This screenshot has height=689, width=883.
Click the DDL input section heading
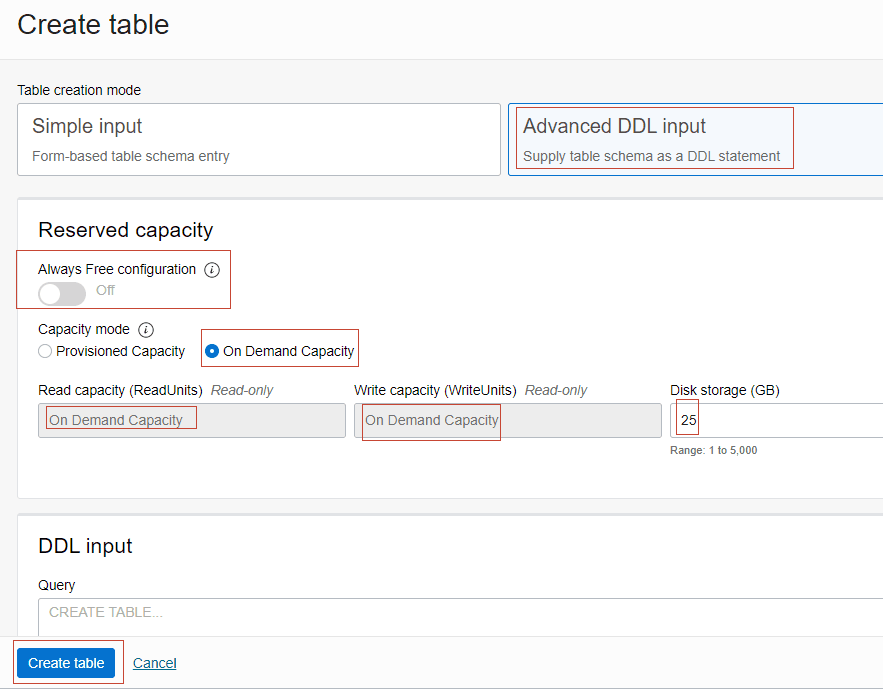pos(85,546)
